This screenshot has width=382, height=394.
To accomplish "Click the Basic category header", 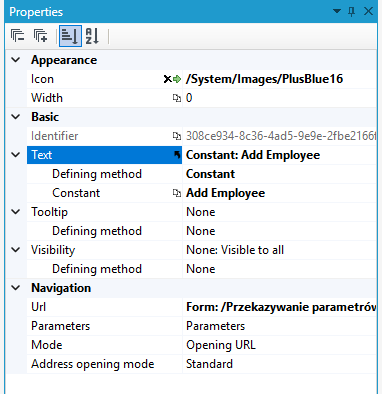I will coord(45,117).
